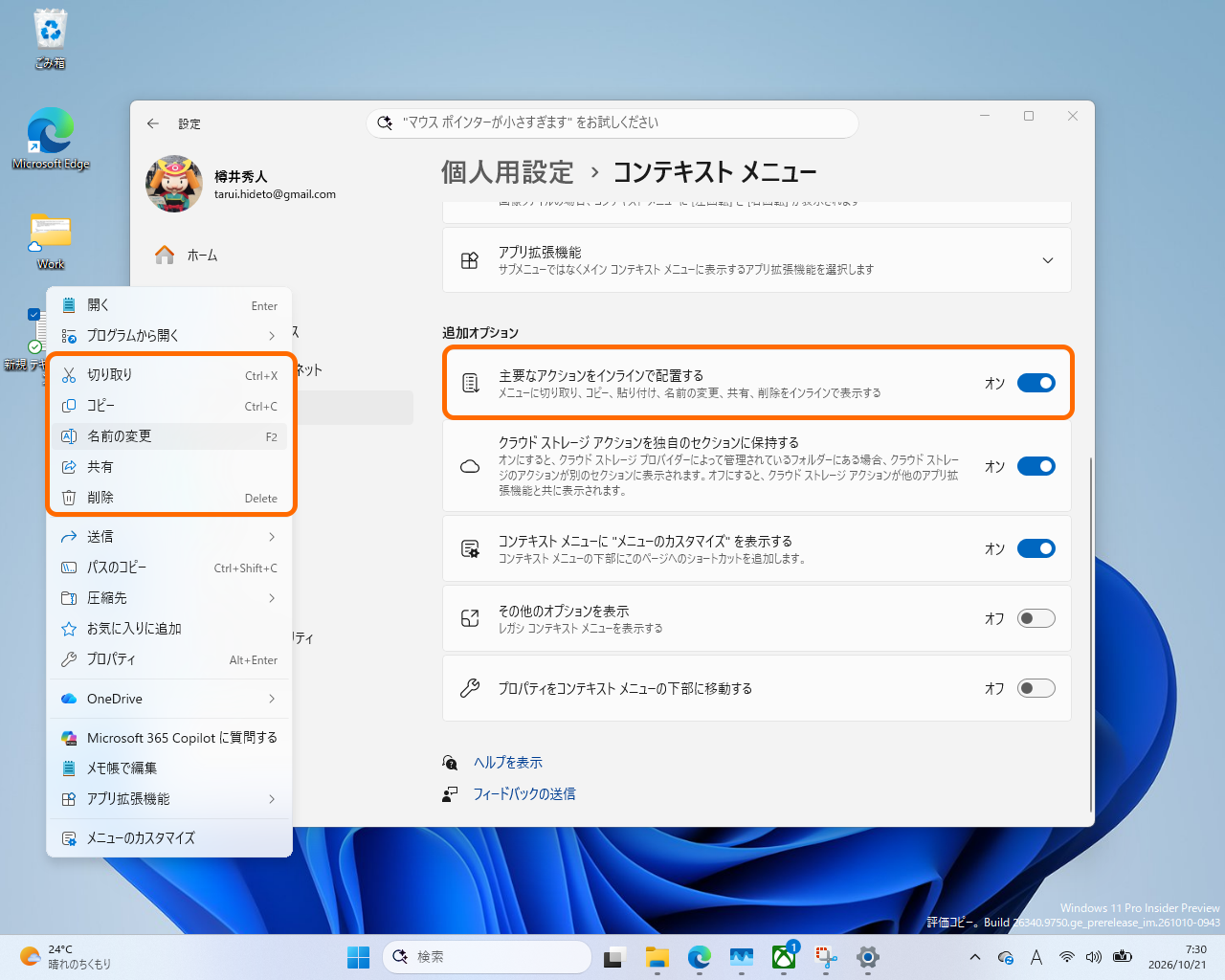Screen dimensions: 1225x980
Task: Click the home icon in settings sidebar
Action: 165,255
